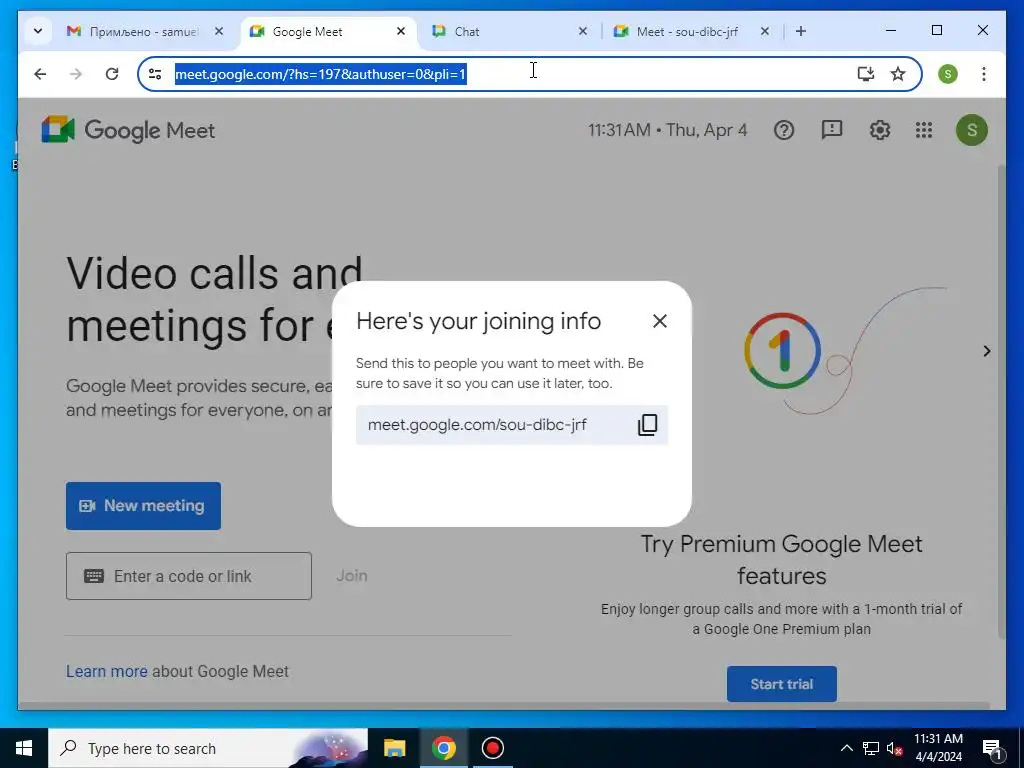1024x768 pixels.
Task: Click the taskbar search box
Action: coord(208,748)
